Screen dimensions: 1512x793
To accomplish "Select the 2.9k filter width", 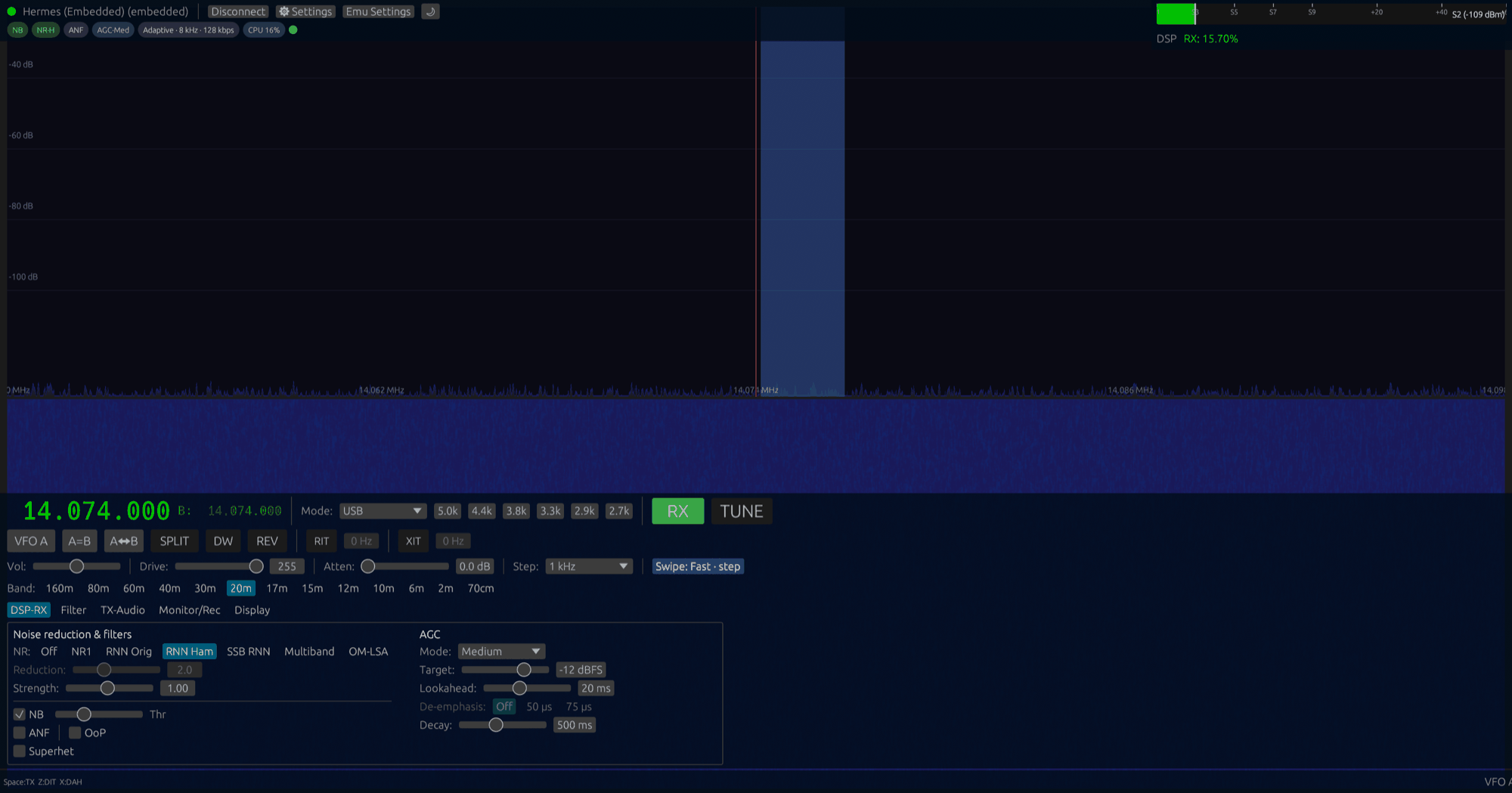I will [x=584, y=511].
